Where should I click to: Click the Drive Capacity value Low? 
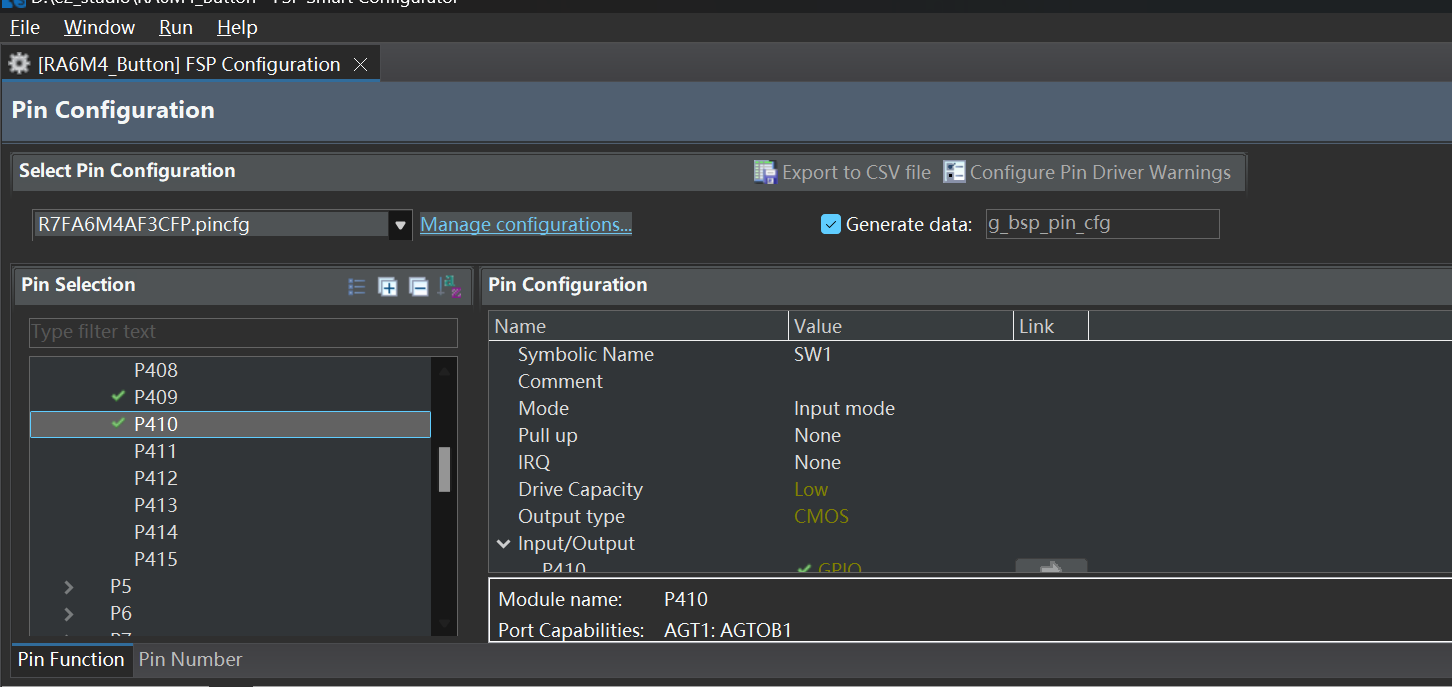(x=811, y=490)
